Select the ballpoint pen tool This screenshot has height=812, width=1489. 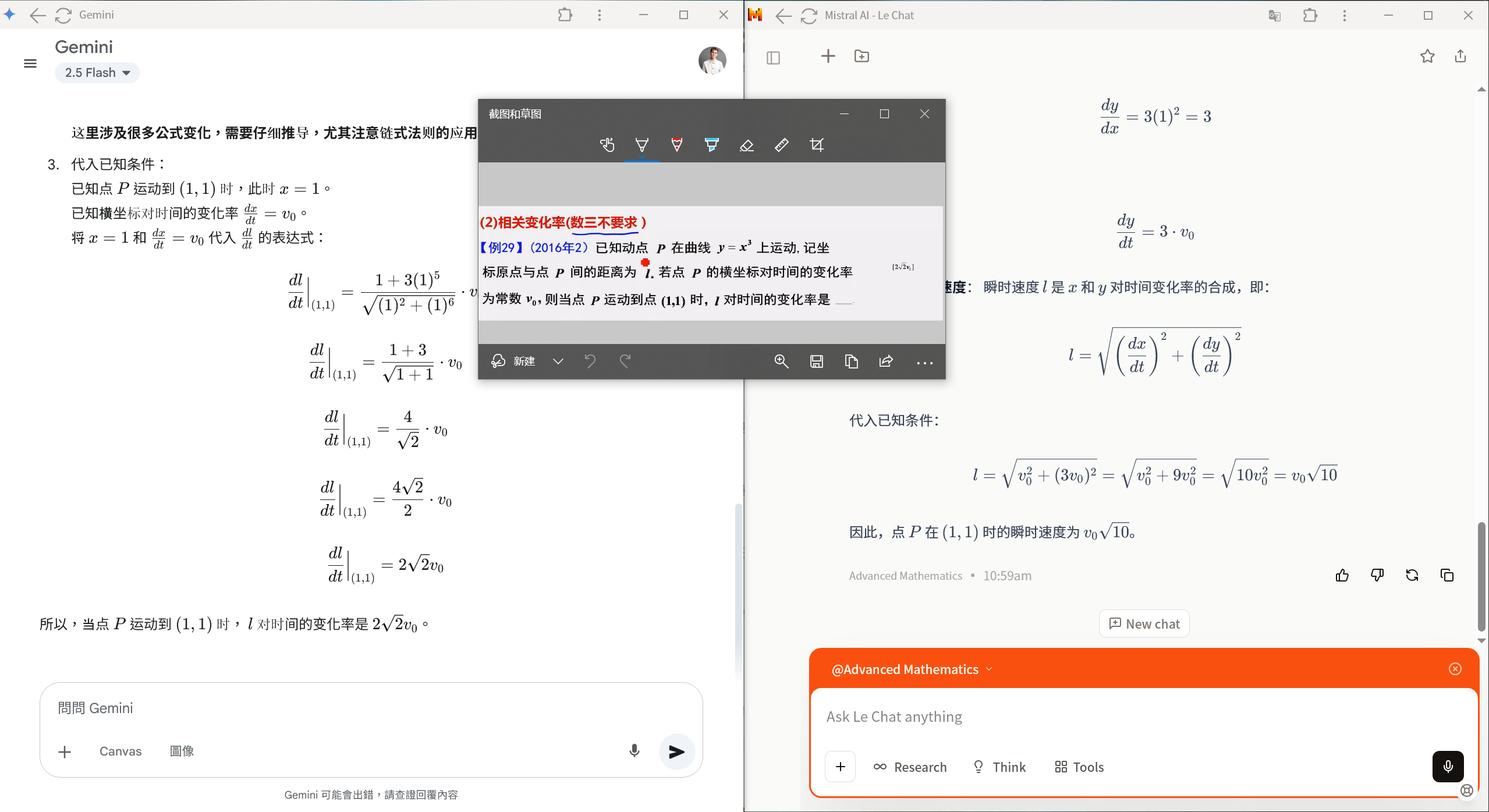[x=642, y=145]
